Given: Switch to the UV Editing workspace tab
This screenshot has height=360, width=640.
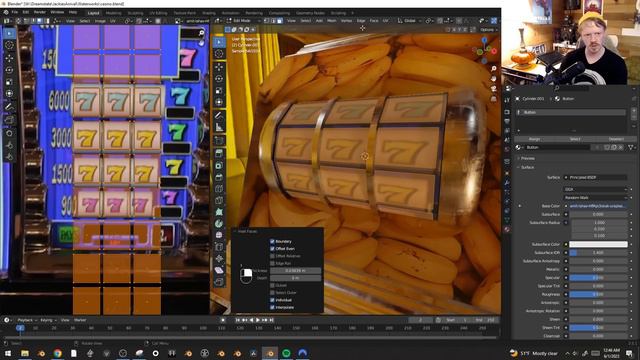Looking at the screenshot, I should tap(158, 13).
